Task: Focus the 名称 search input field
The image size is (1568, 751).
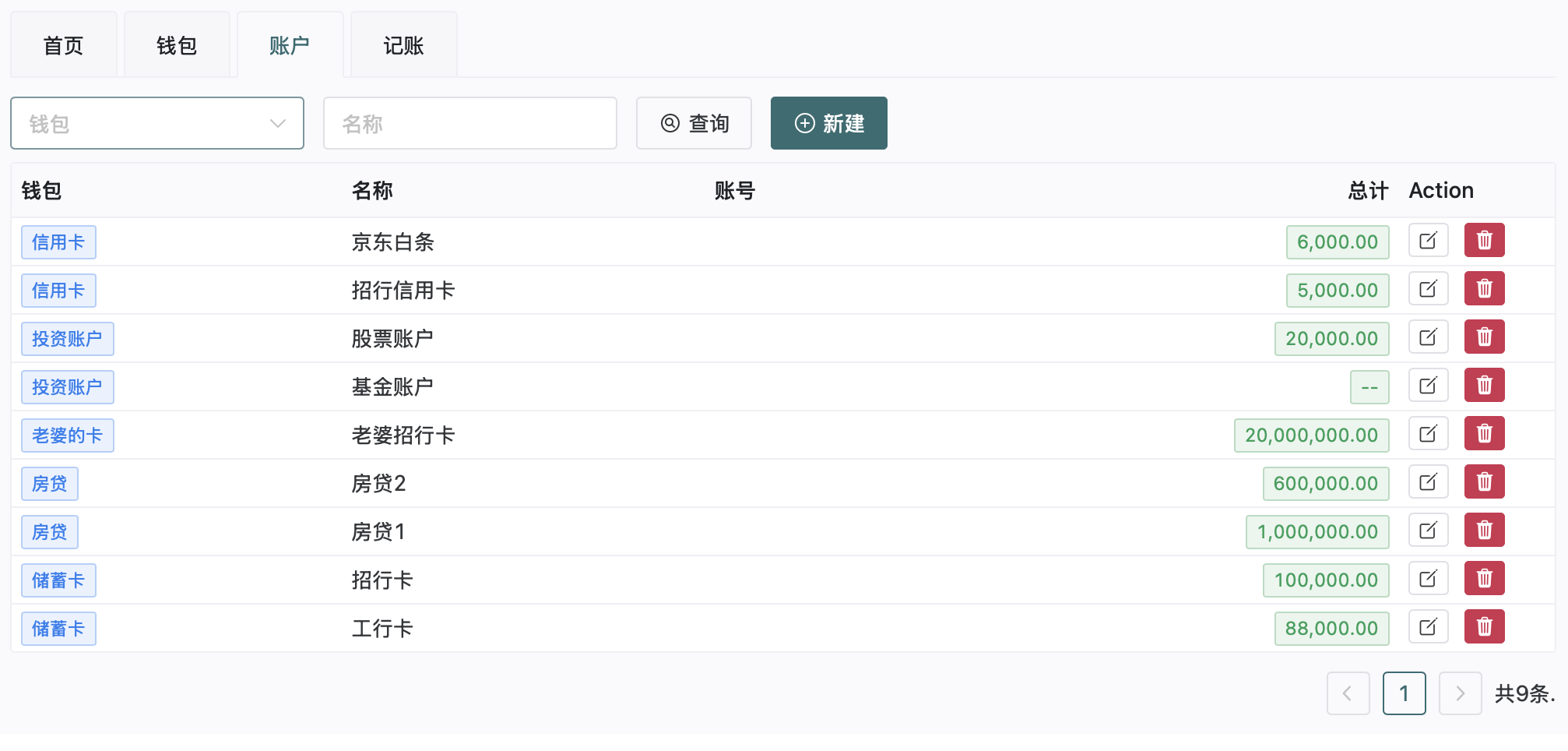Action: (x=470, y=123)
